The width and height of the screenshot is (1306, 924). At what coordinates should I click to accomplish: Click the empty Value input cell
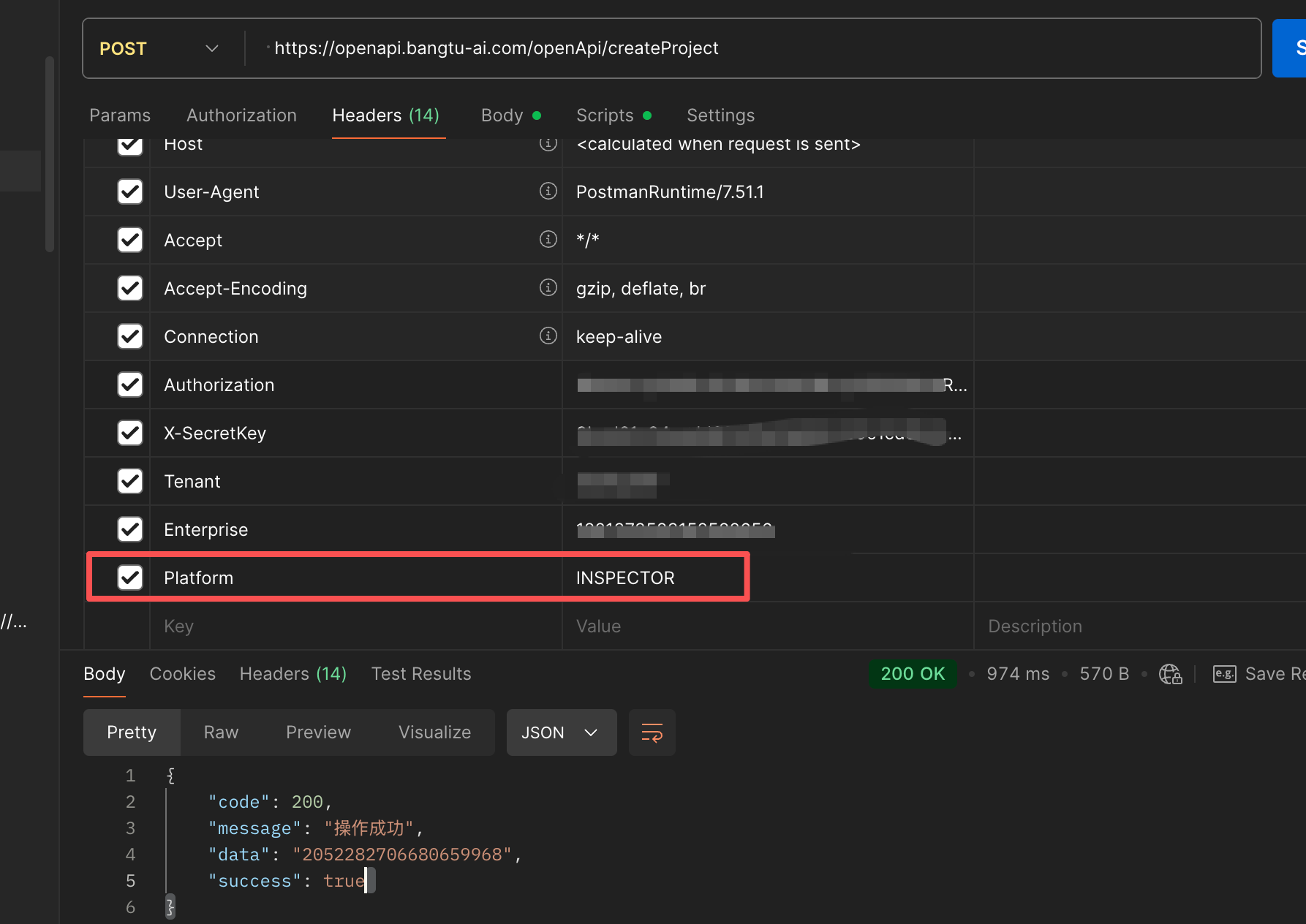(768, 626)
